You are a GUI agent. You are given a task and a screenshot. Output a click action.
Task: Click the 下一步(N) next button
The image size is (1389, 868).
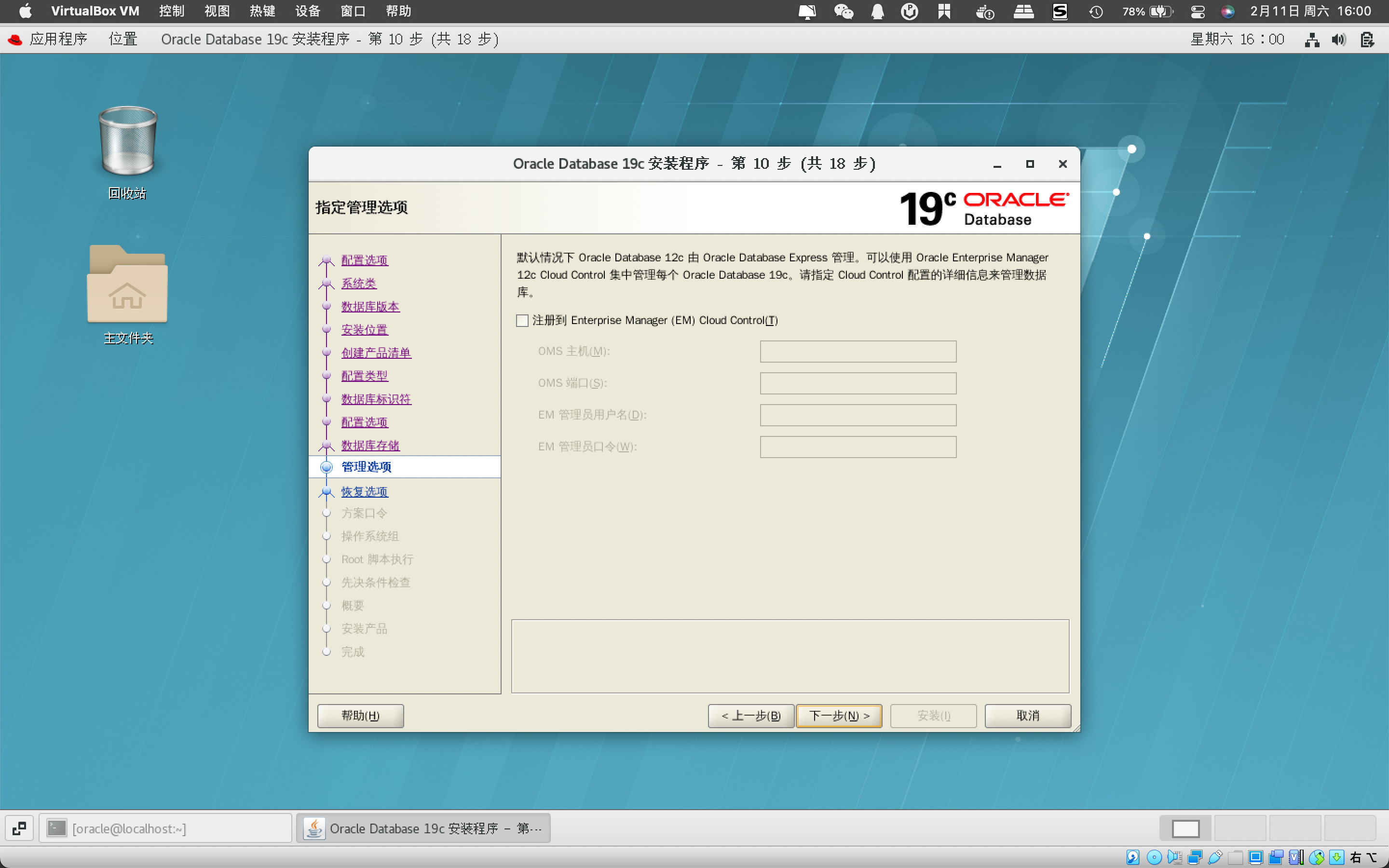click(x=839, y=715)
